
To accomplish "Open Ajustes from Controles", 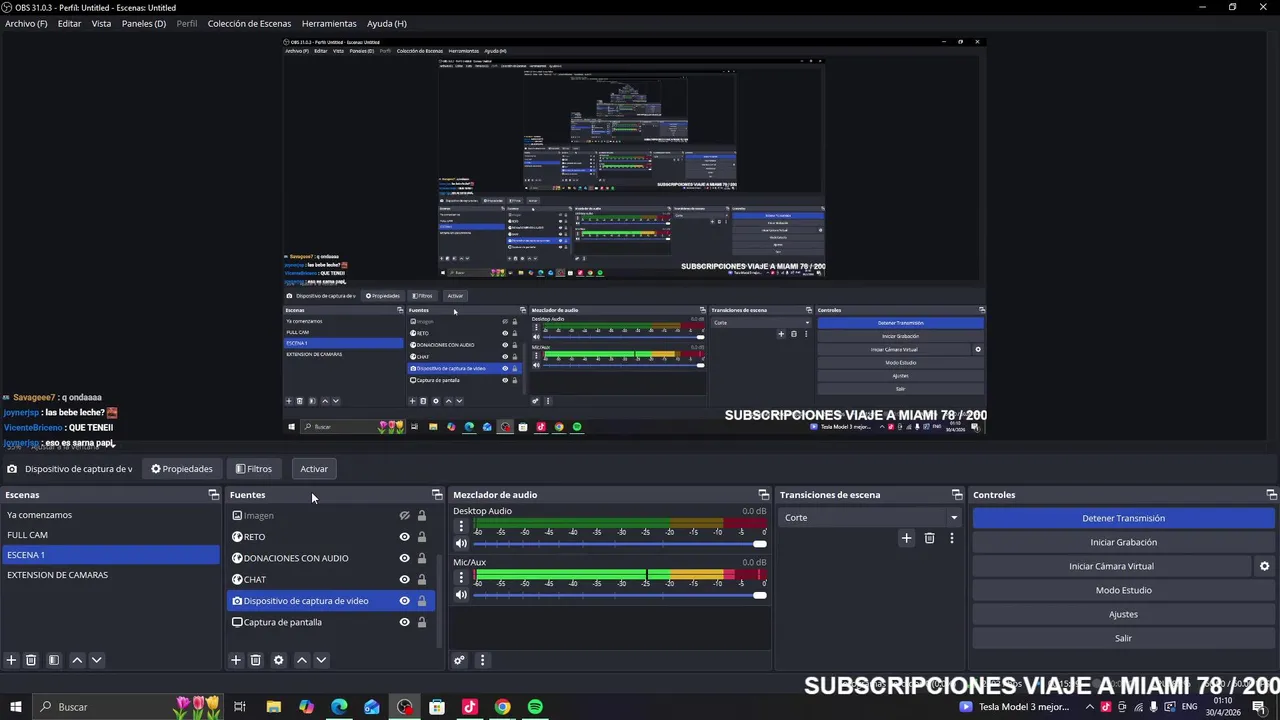I will coord(1123,614).
